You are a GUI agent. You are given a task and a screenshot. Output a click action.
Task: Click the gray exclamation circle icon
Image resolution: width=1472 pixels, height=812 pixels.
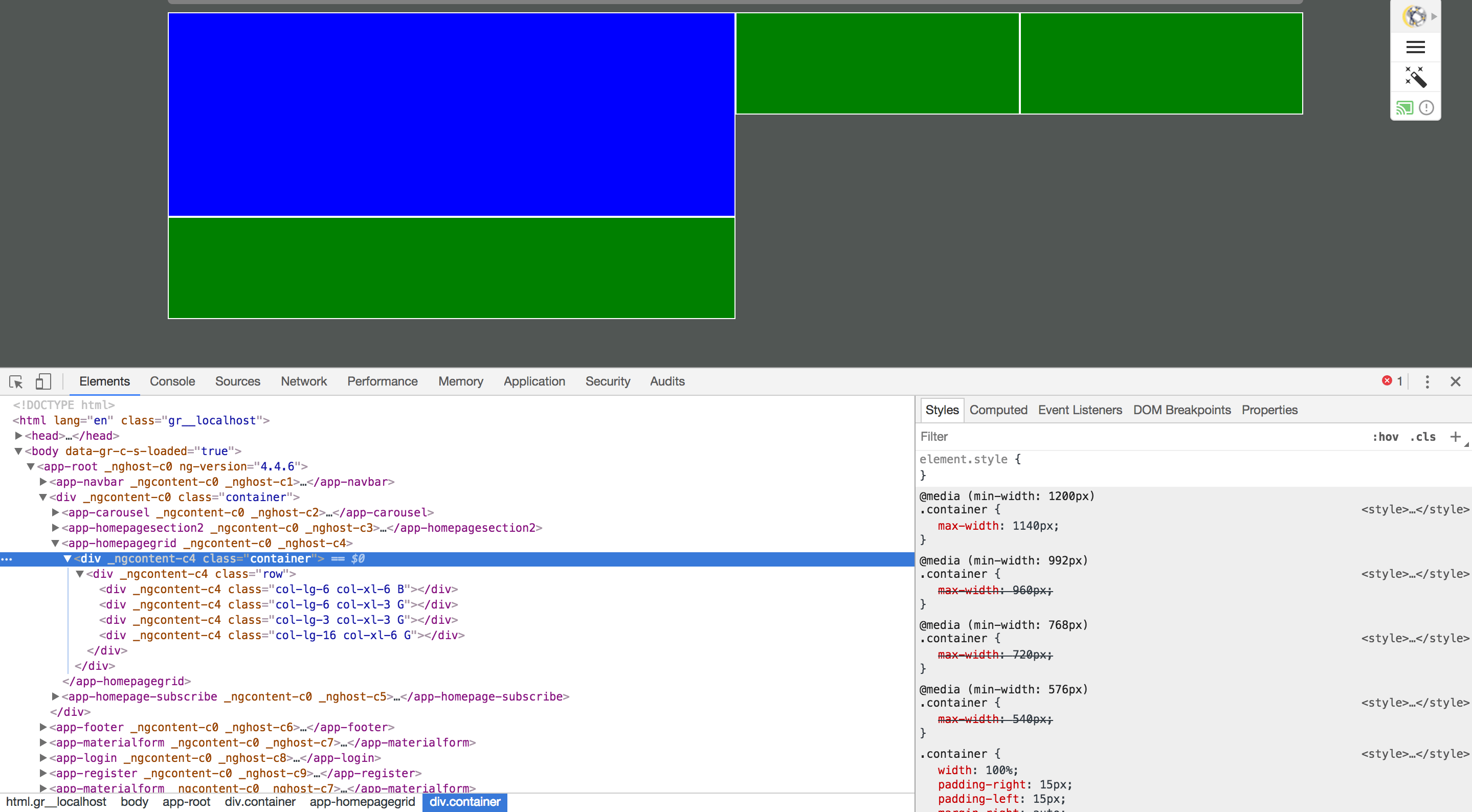pos(1426,107)
